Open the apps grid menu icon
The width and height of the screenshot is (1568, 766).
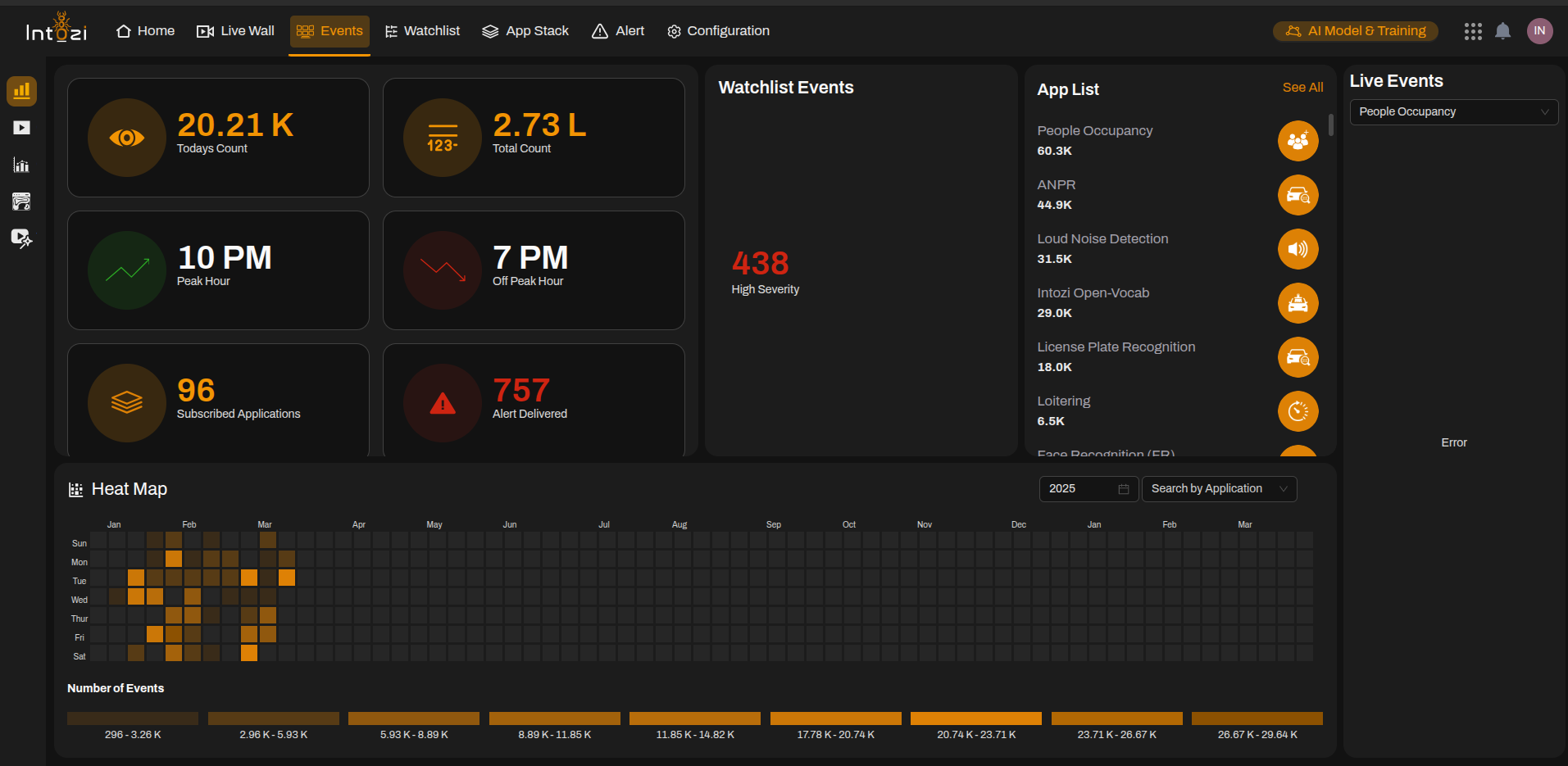click(x=1473, y=31)
